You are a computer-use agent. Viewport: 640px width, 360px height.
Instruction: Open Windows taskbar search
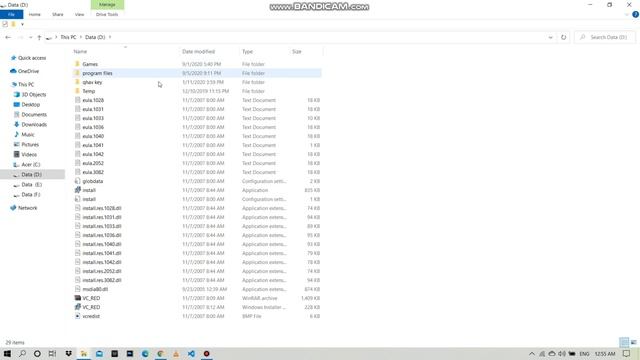(22, 353)
